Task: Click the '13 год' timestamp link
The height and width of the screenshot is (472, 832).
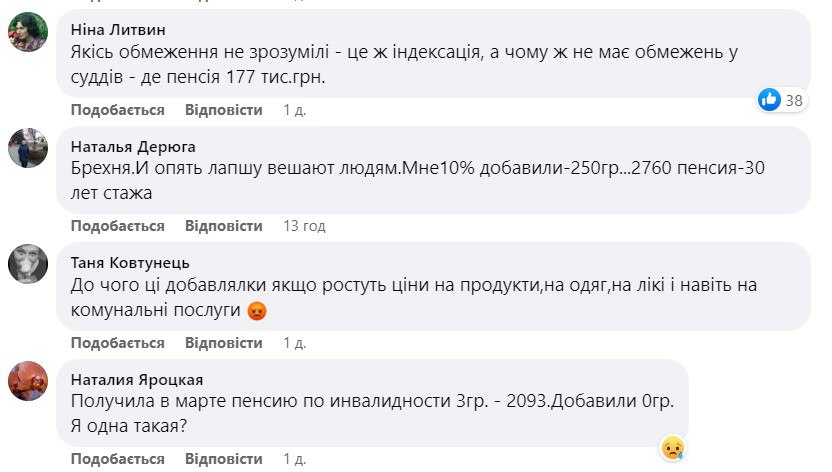Action: coord(304,226)
